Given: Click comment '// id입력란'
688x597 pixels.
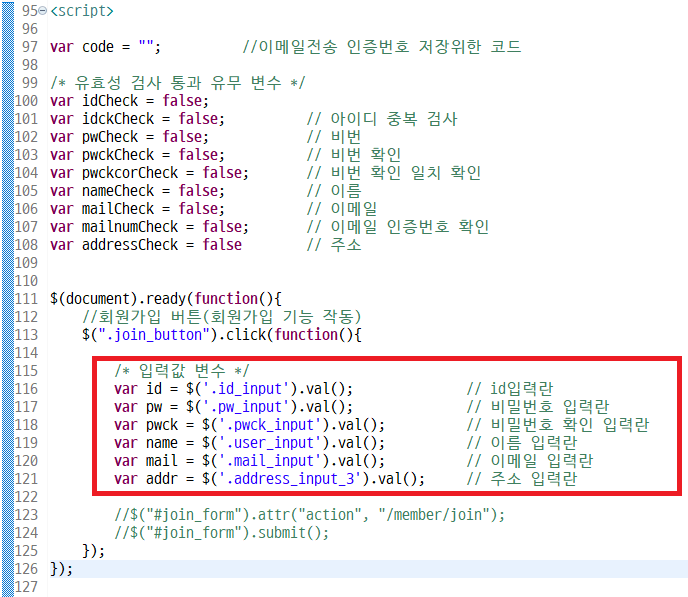Looking at the screenshot, I should click(510, 388).
